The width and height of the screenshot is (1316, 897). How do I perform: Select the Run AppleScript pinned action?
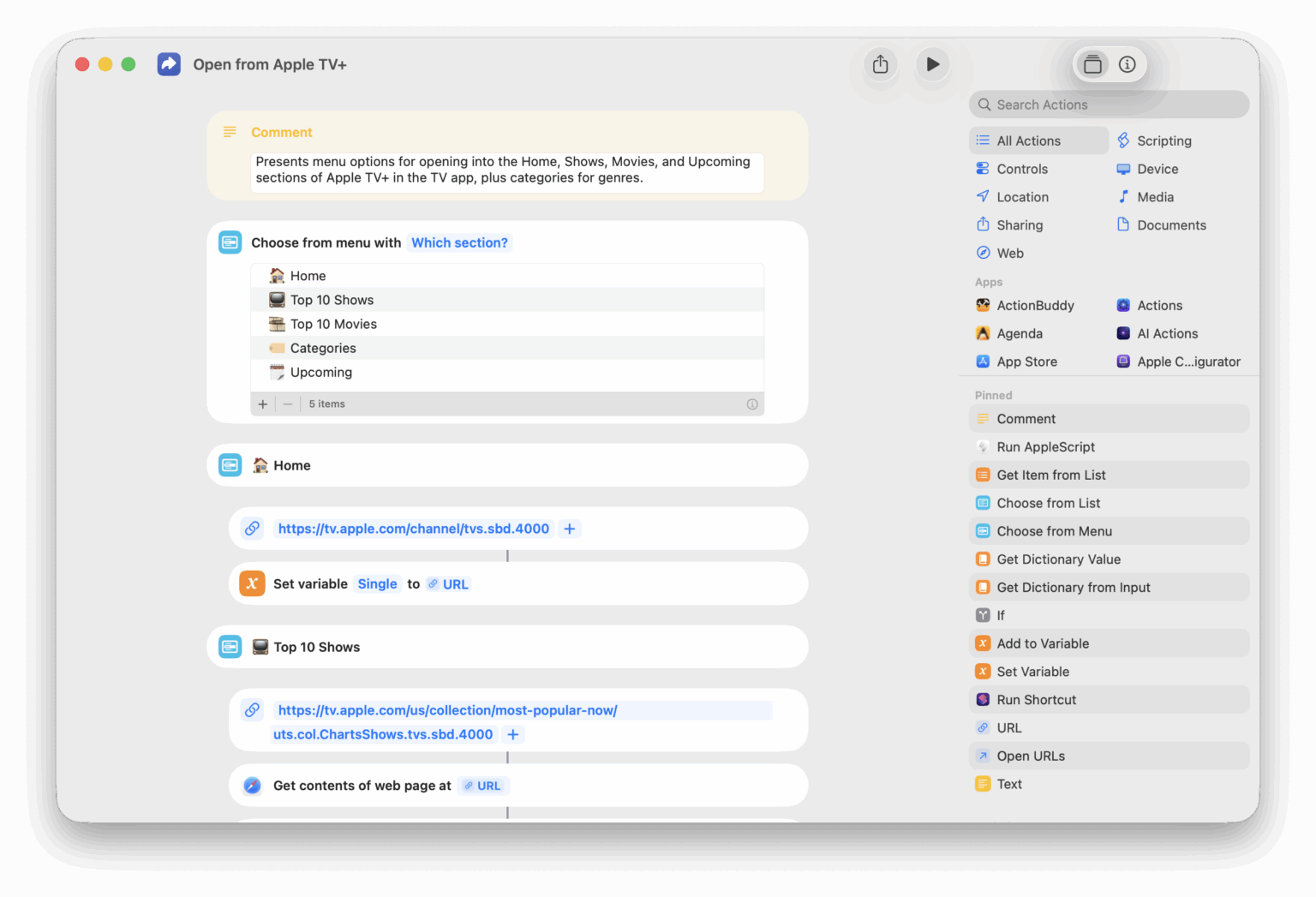click(x=1045, y=447)
